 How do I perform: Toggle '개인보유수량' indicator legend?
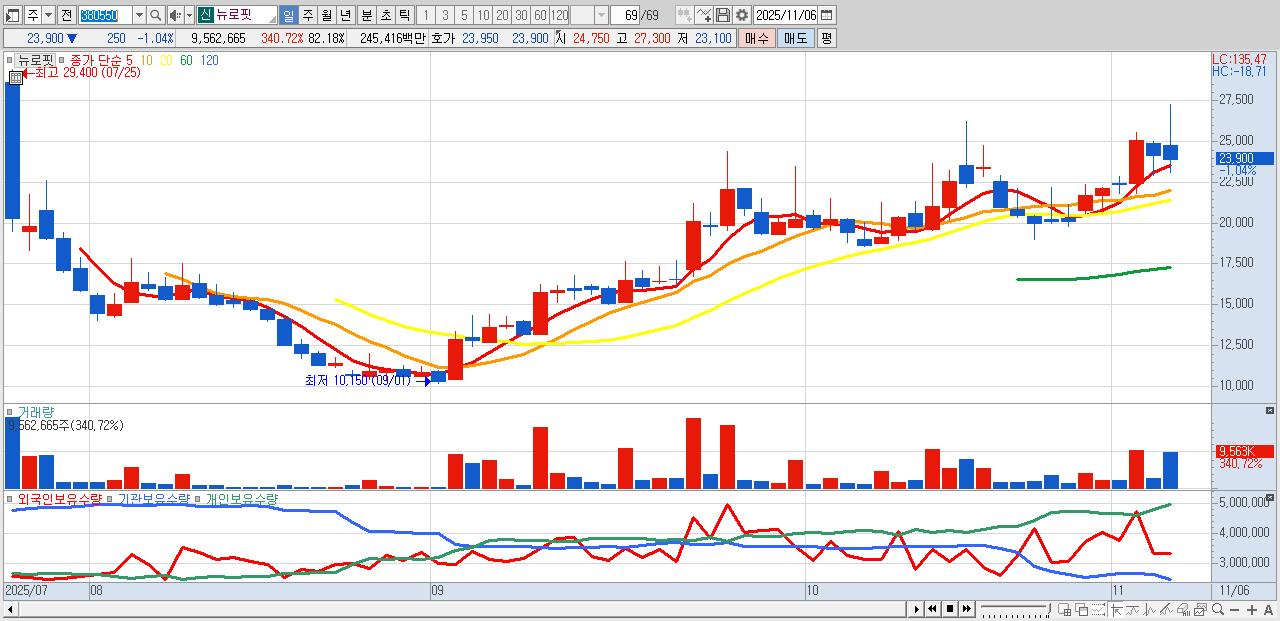pos(242,498)
